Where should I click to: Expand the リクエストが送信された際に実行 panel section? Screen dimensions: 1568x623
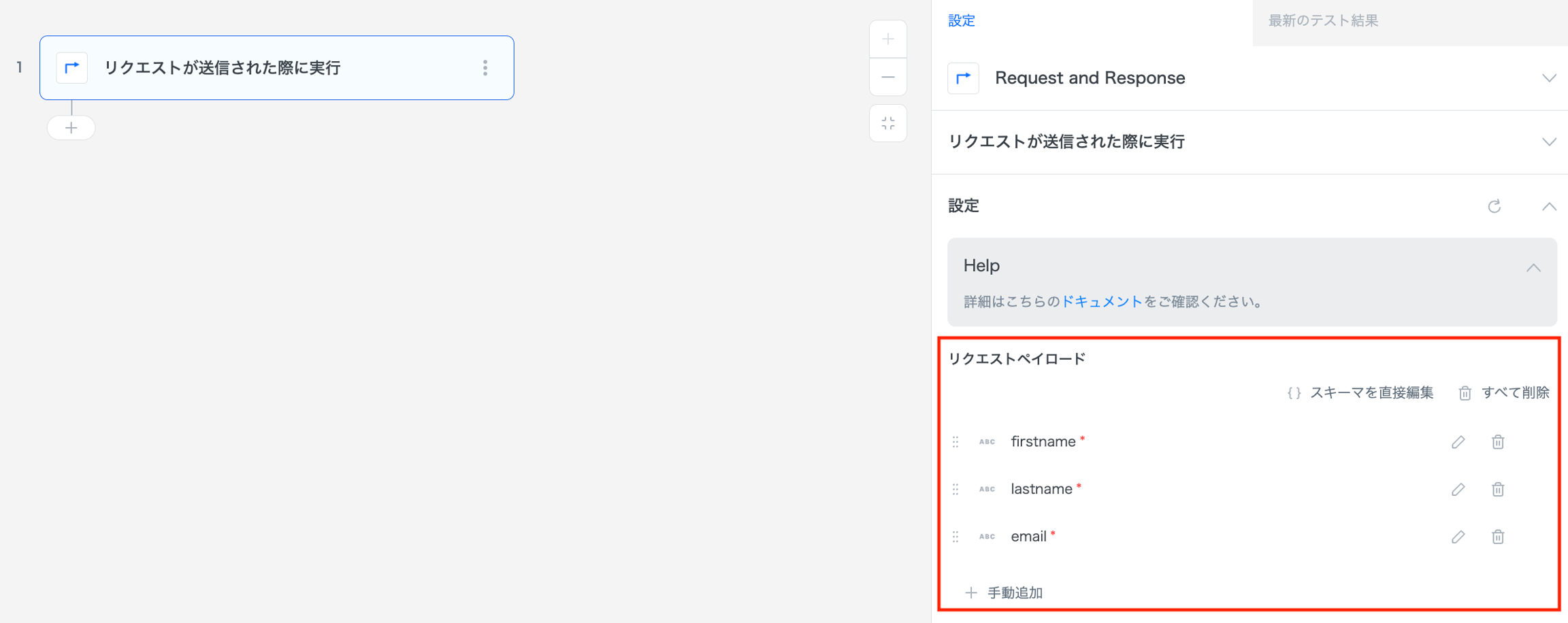click(x=1549, y=142)
